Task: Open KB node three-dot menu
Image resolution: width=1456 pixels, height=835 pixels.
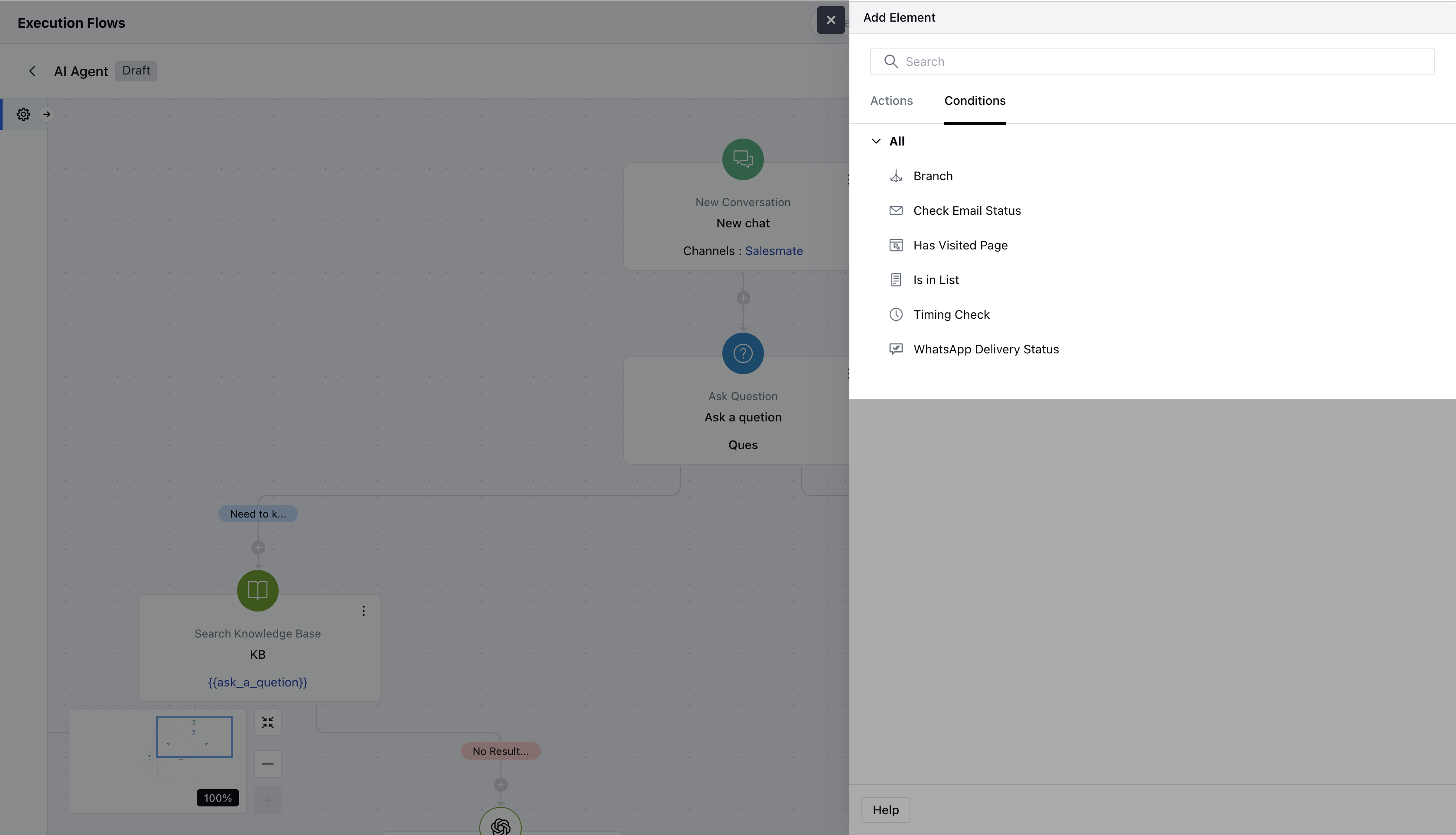Action: click(363, 611)
